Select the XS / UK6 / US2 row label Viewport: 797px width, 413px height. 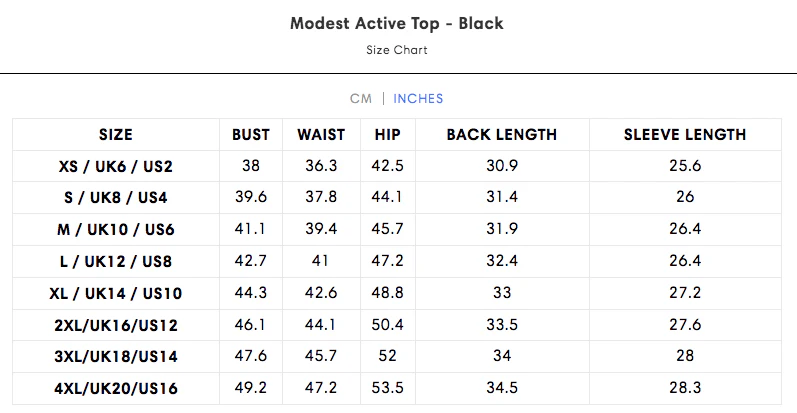(x=116, y=166)
